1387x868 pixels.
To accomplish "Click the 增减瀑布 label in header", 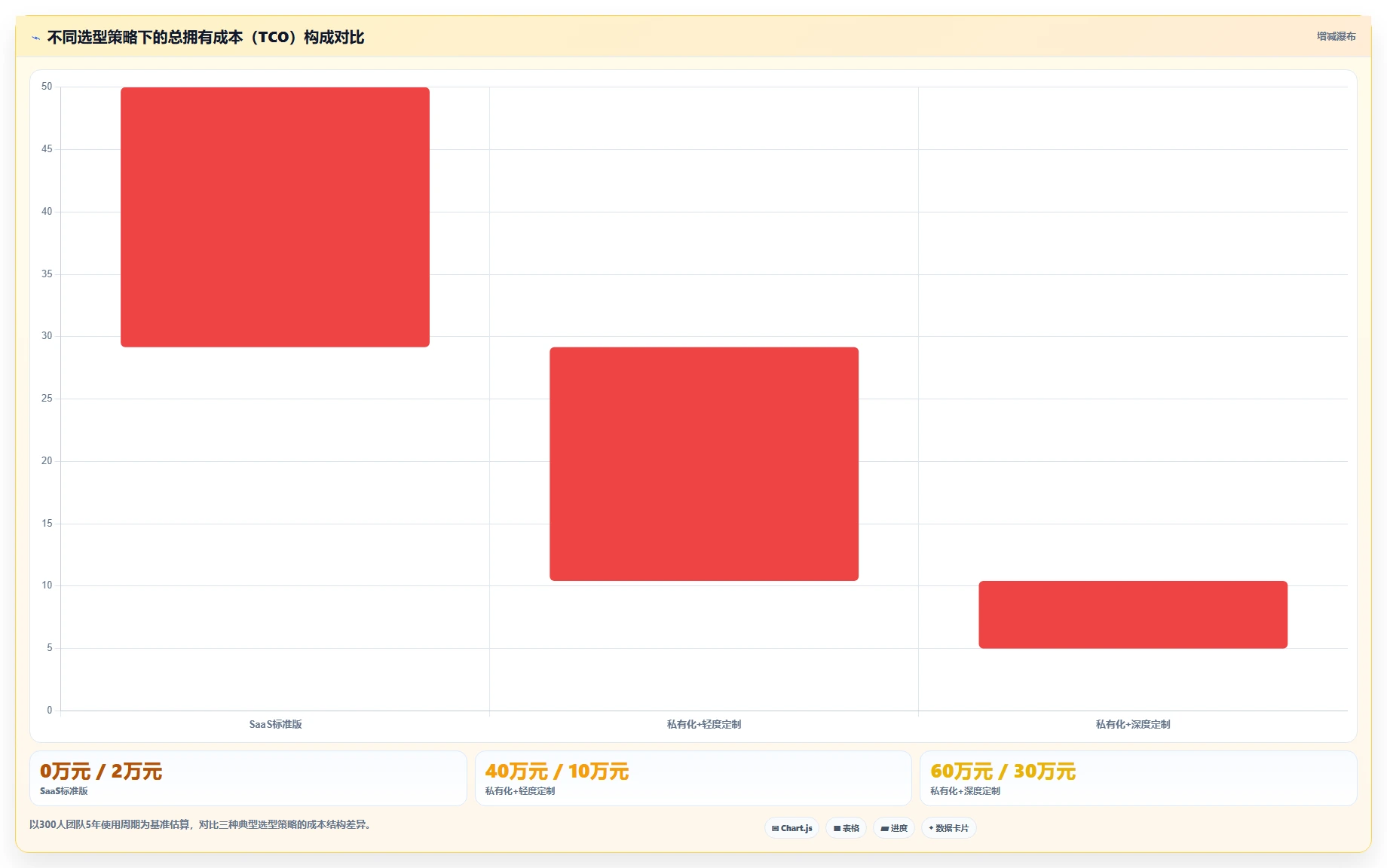I will 1336,36.
